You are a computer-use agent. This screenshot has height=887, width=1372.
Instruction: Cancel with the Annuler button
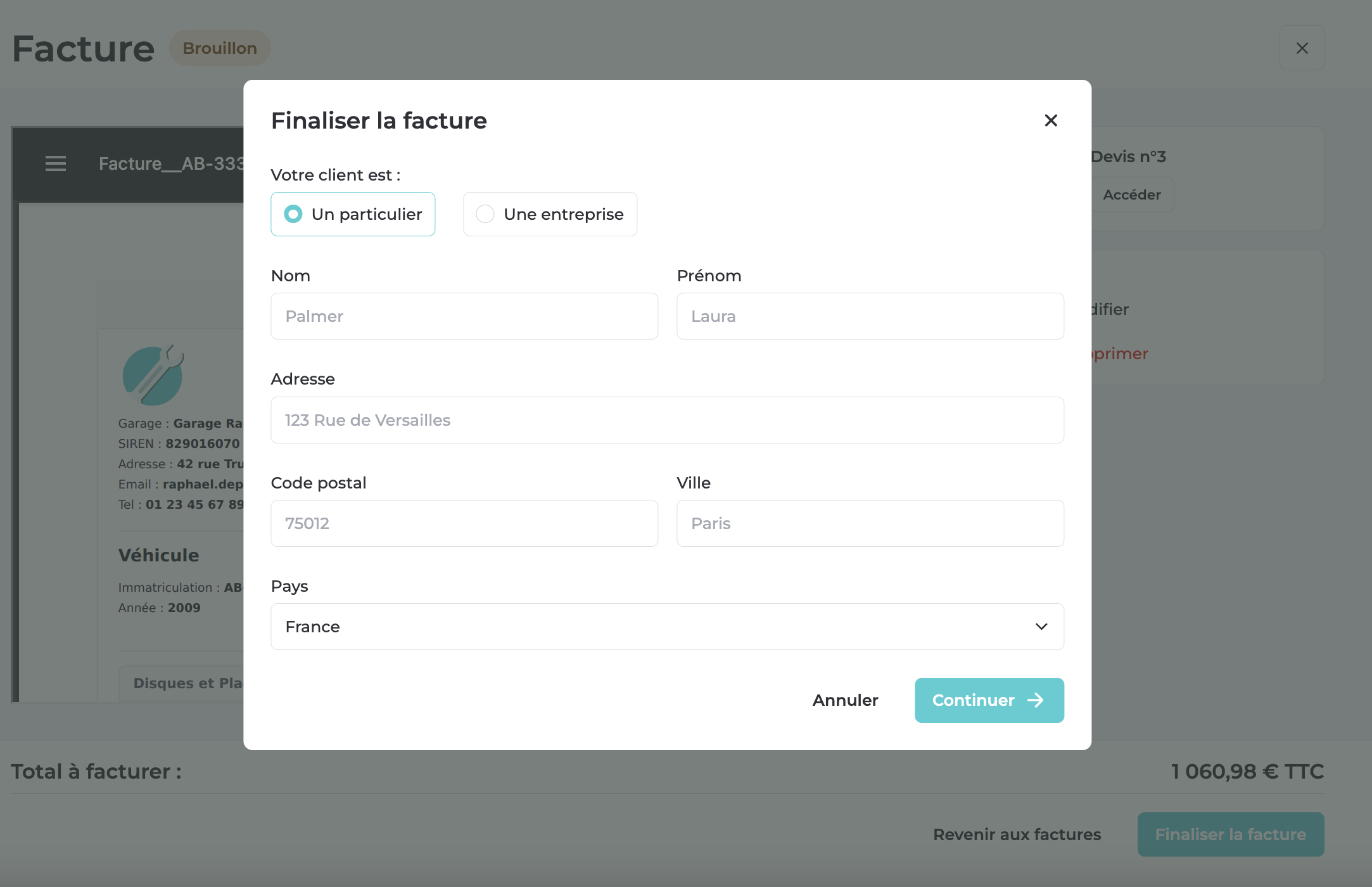(845, 700)
